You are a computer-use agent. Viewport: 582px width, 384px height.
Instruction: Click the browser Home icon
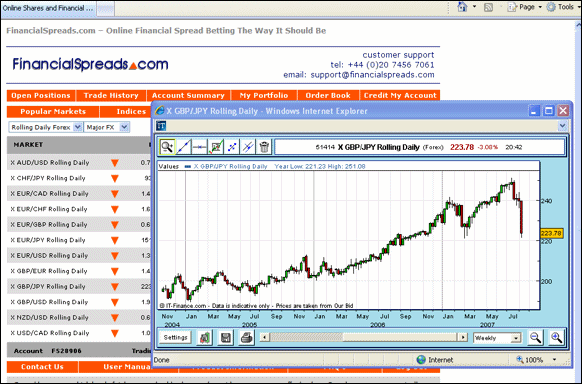[462, 7]
